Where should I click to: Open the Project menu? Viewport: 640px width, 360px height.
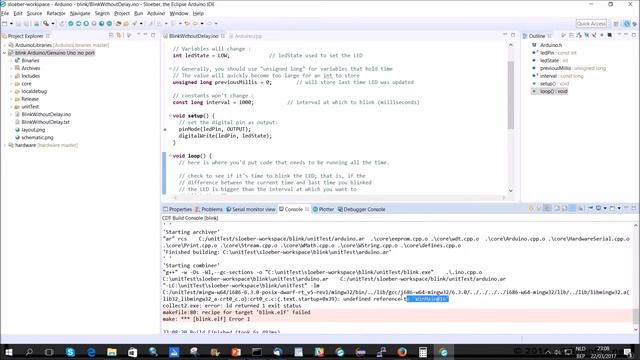tap(122, 13)
